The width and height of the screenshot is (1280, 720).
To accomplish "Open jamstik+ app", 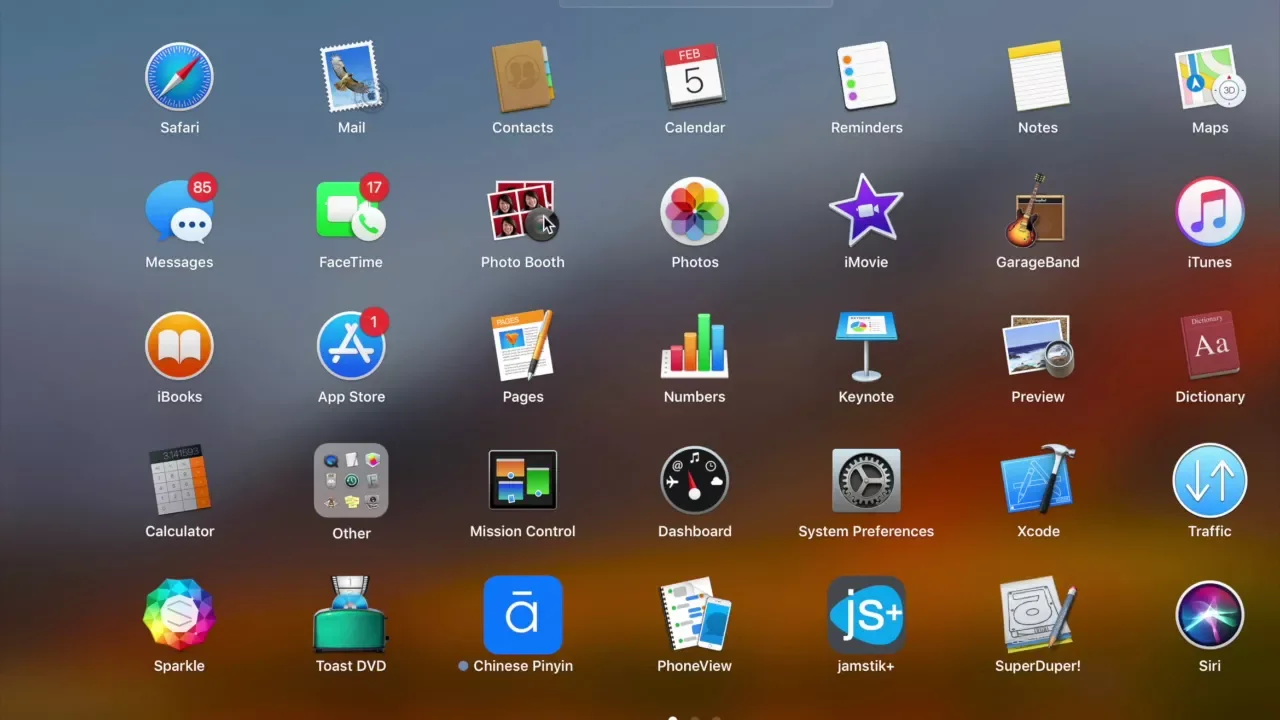I will (866, 615).
